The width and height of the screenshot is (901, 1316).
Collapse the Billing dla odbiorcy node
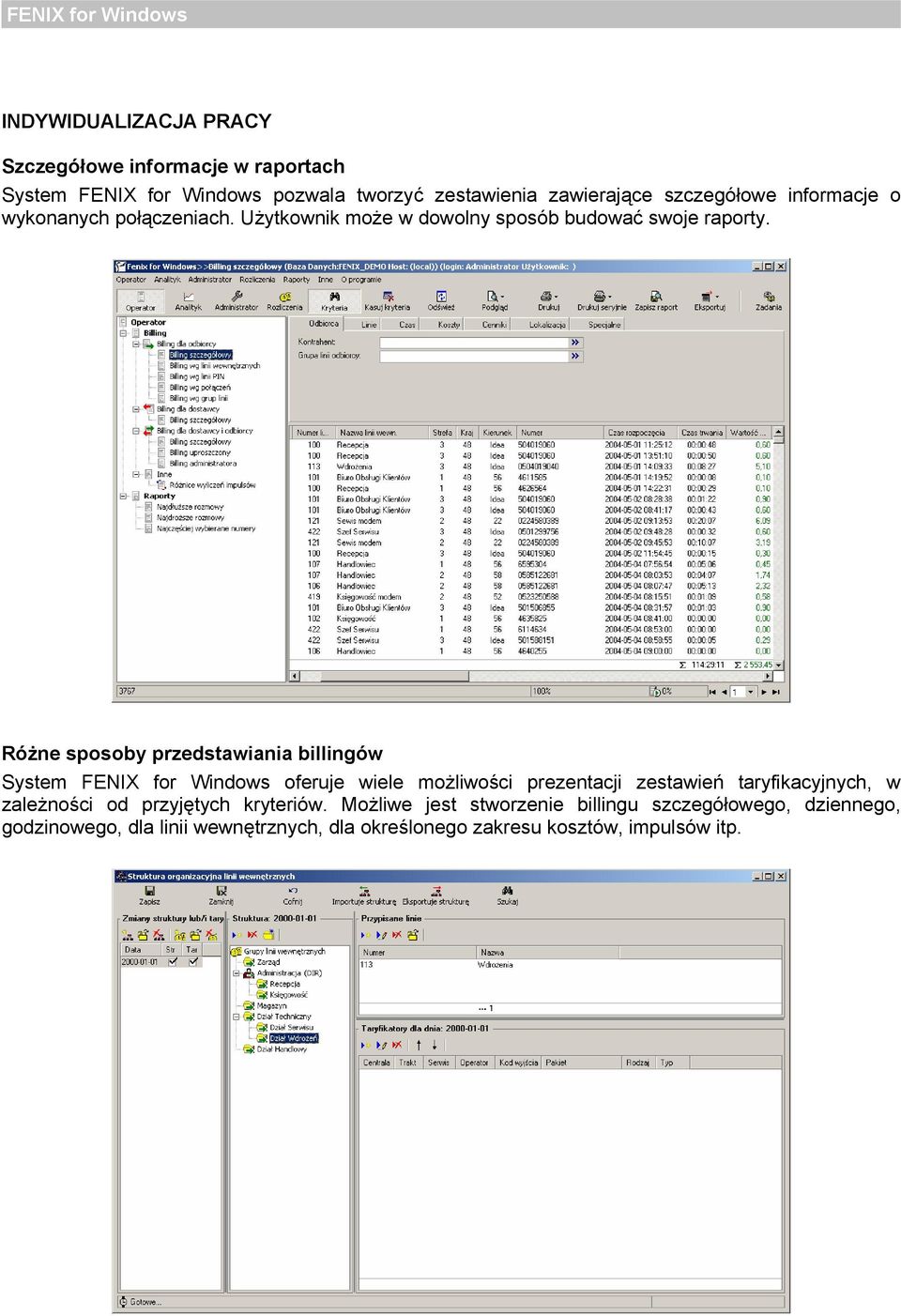point(136,344)
